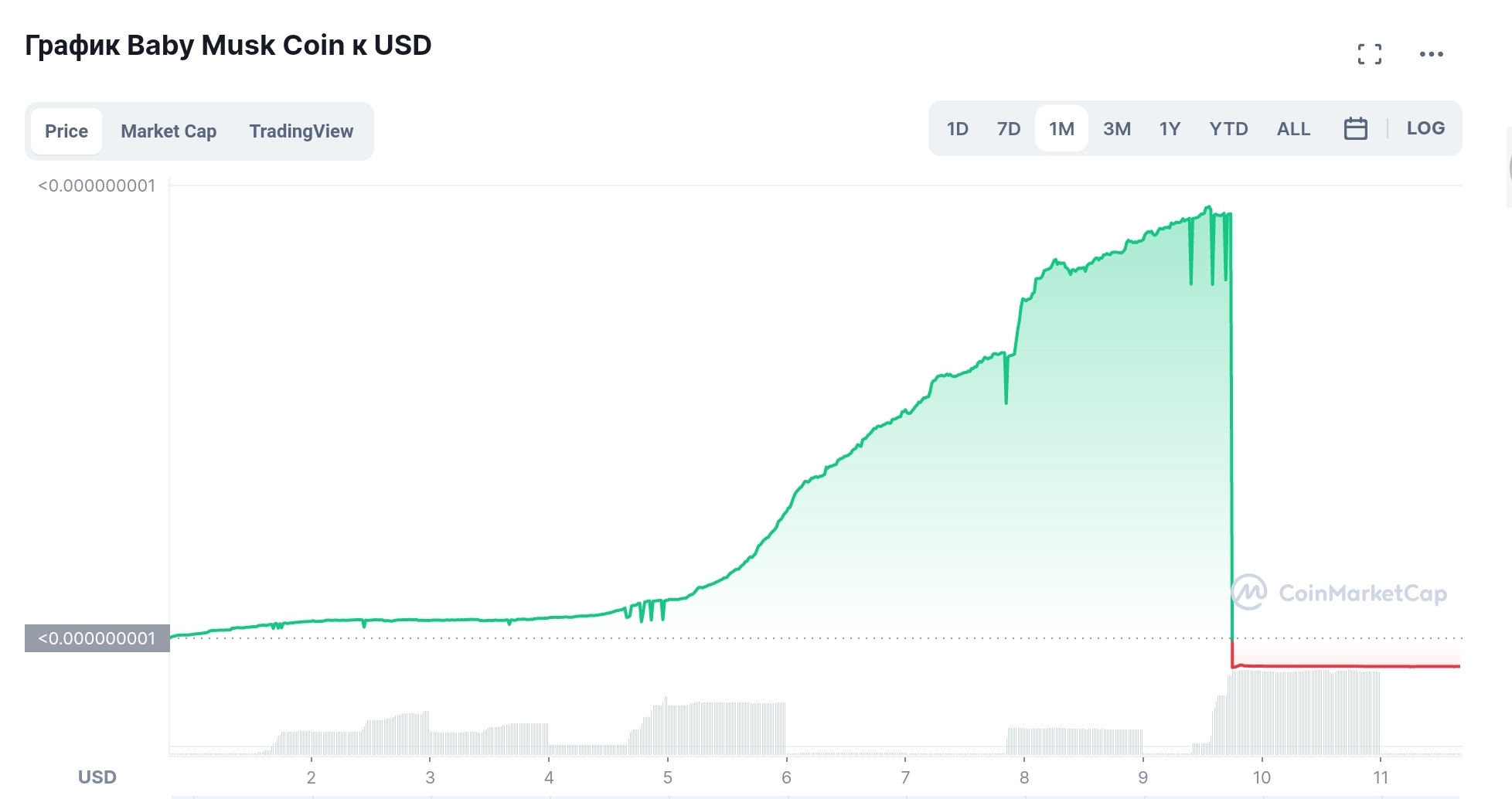Screen dimensions: 1512x799
Task: Click the chart's green peak near day 9
Action: pos(1207,208)
